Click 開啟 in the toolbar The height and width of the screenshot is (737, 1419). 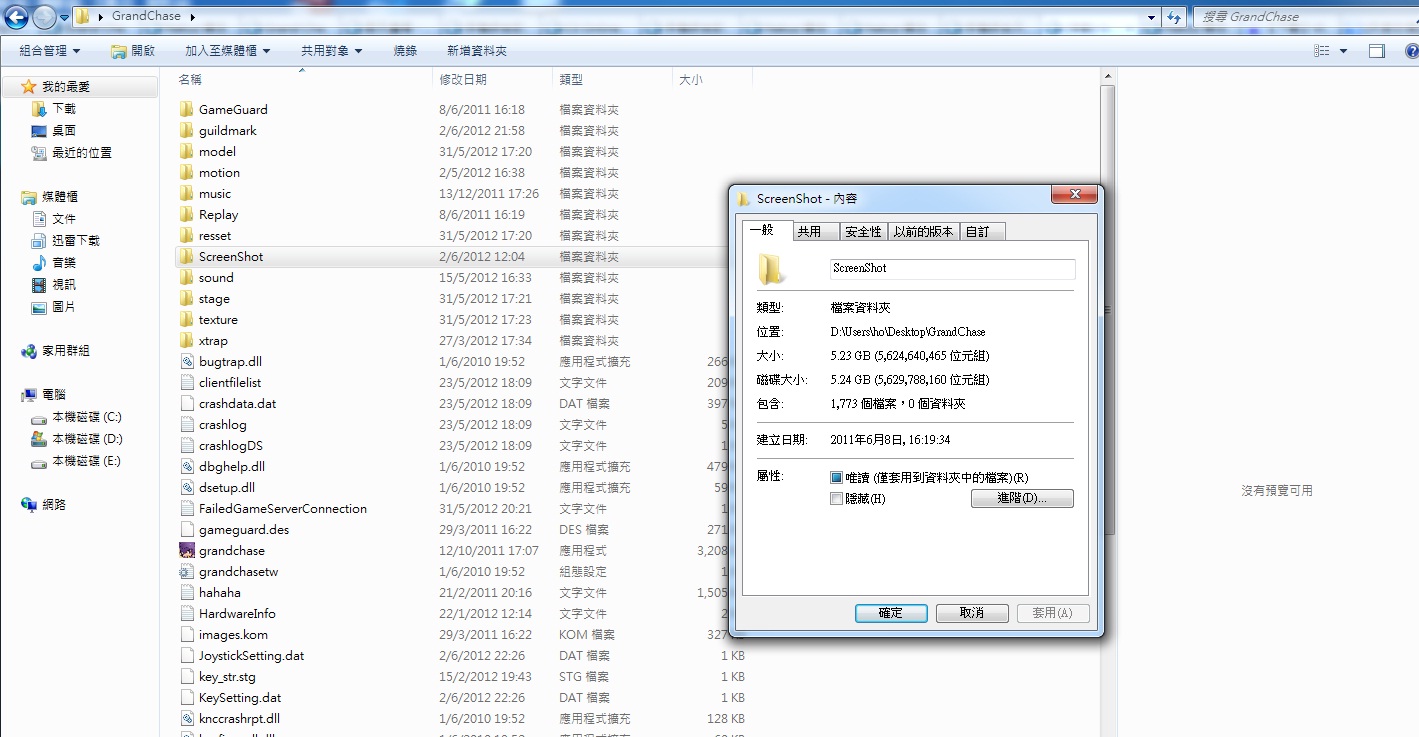tap(133, 51)
